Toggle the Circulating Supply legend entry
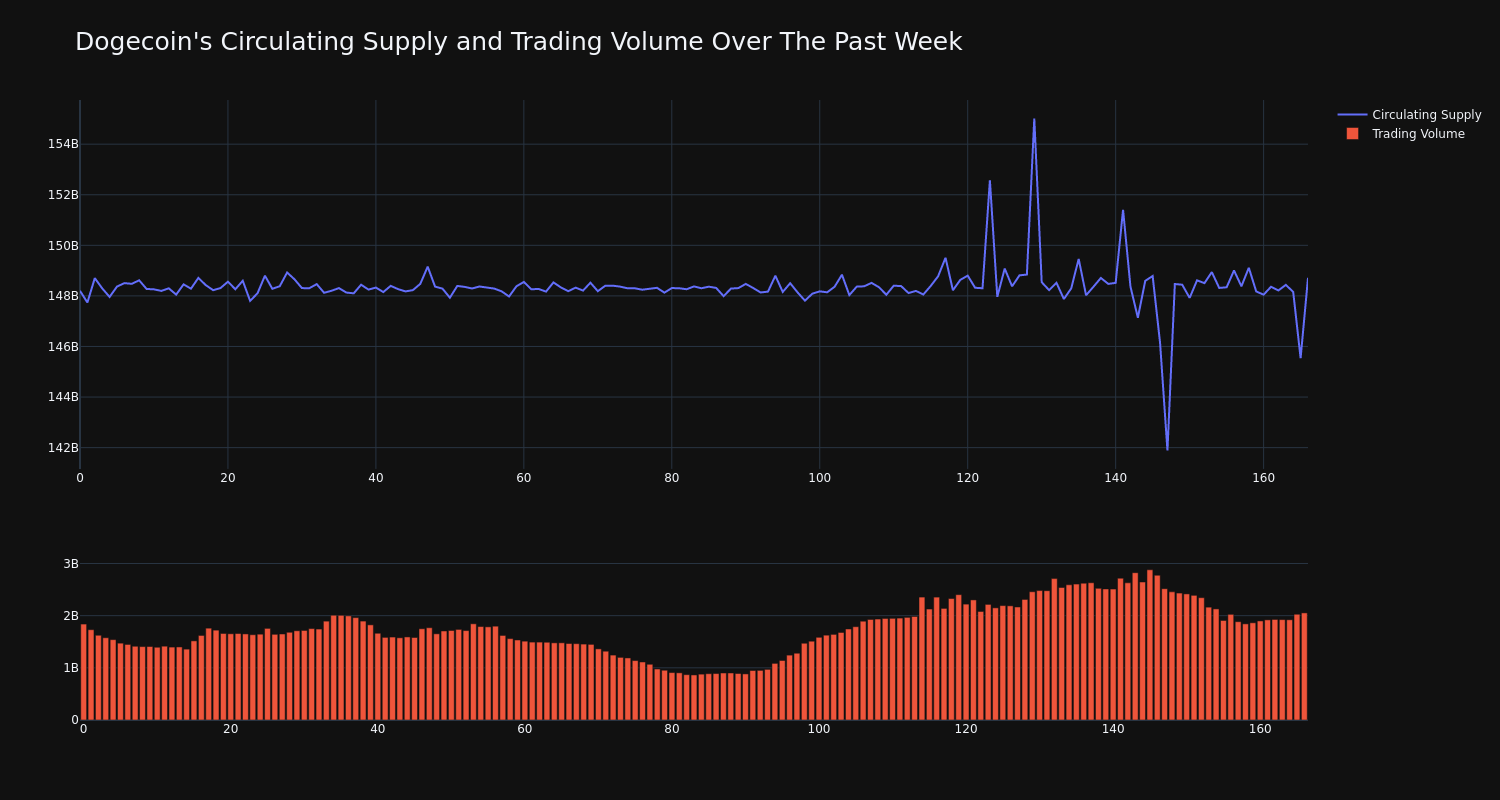This screenshot has height=800, width=1500. [x=1409, y=115]
